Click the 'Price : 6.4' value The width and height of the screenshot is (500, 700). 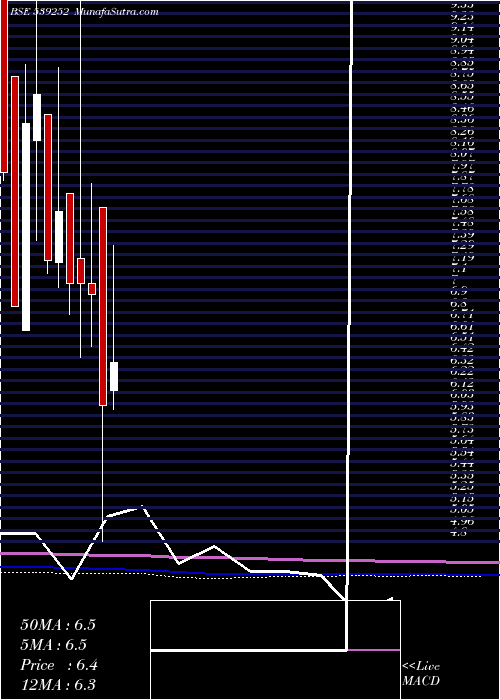(x=59, y=665)
